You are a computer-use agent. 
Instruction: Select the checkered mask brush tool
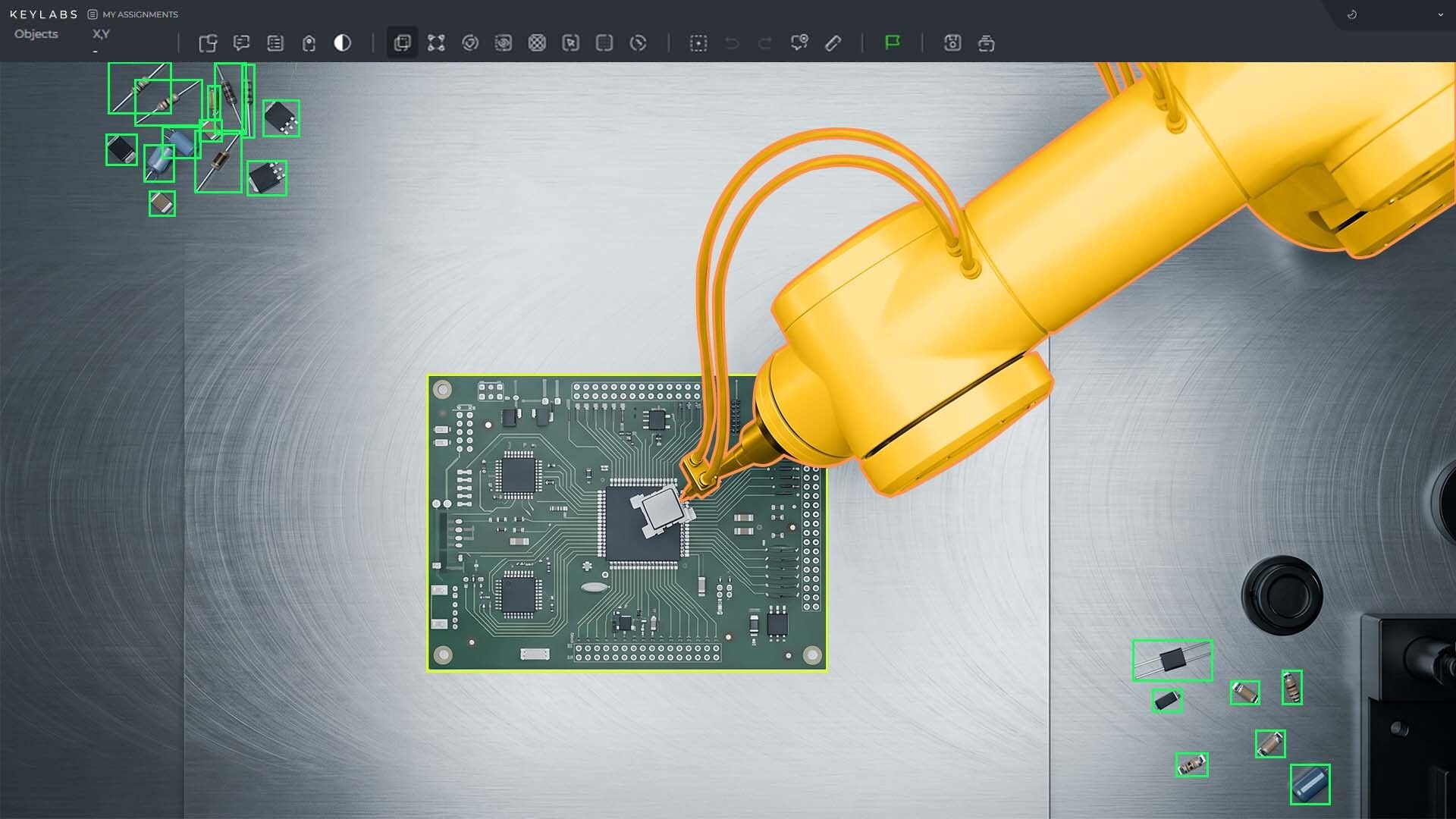point(537,43)
